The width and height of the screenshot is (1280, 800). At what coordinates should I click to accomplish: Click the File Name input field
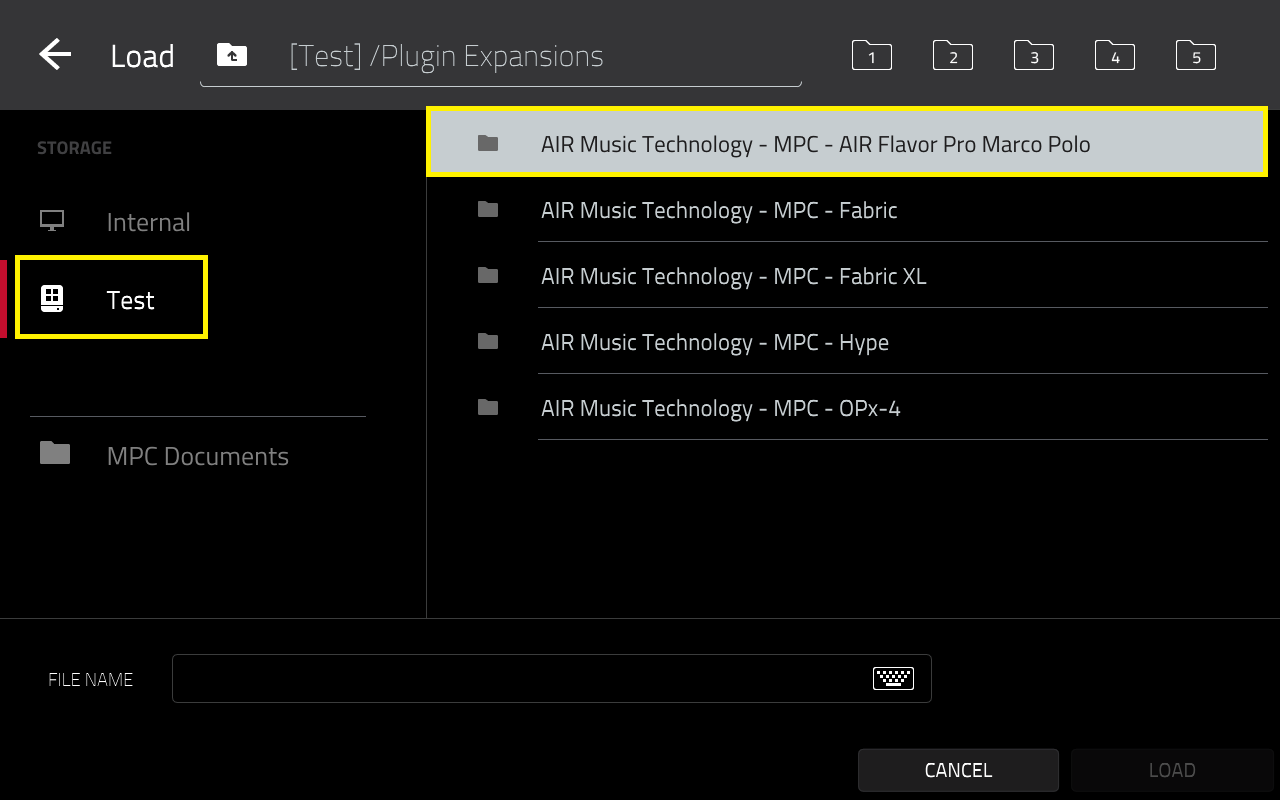coord(551,678)
